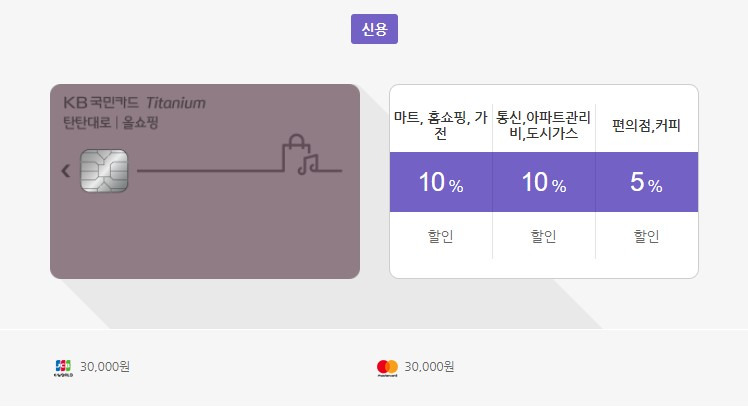This screenshot has height=407, width=748.
Task: Click the mauve credit card image
Action: click(205, 182)
